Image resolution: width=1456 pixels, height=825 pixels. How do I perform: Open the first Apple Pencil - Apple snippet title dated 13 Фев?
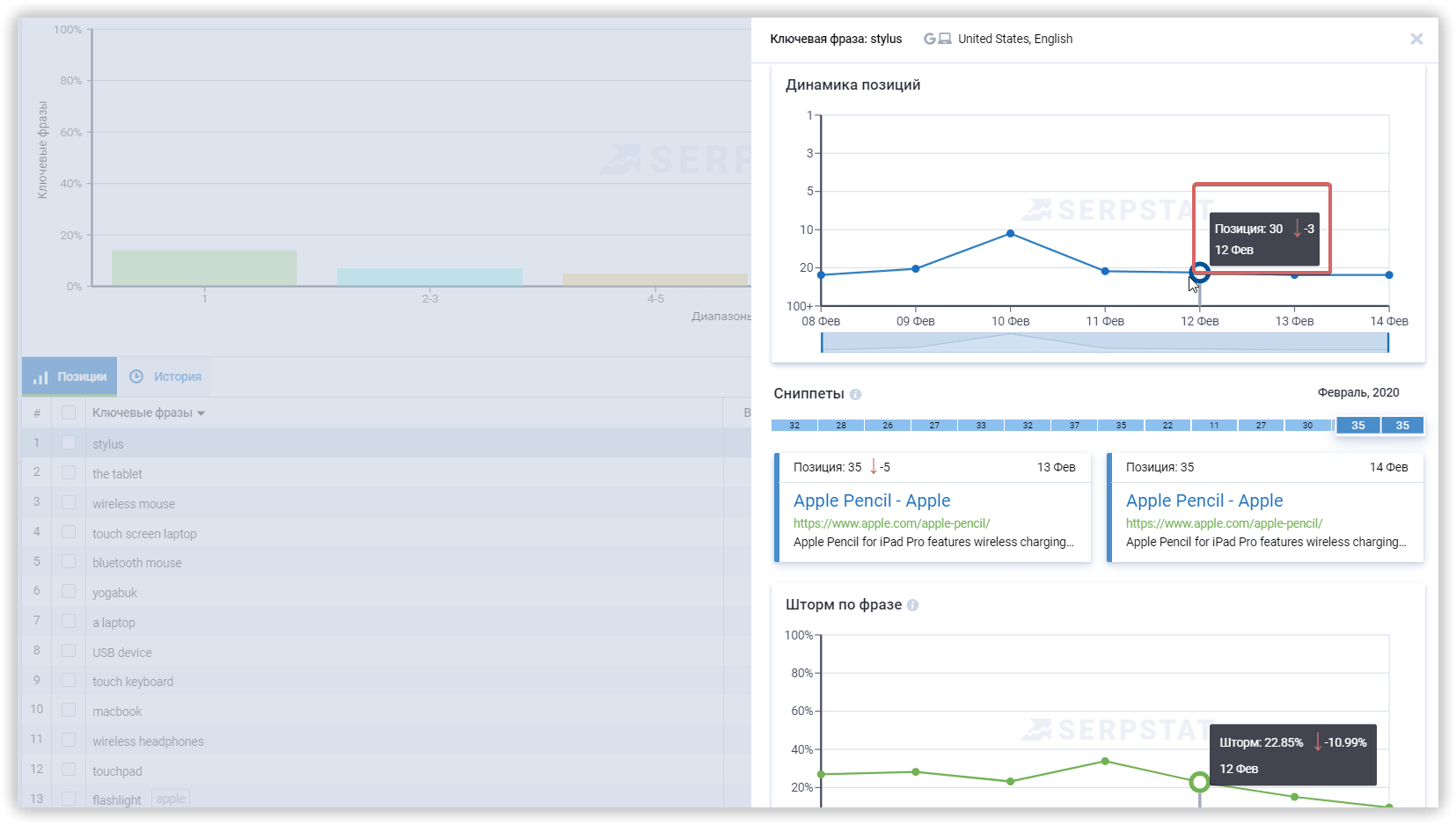[x=872, y=500]
